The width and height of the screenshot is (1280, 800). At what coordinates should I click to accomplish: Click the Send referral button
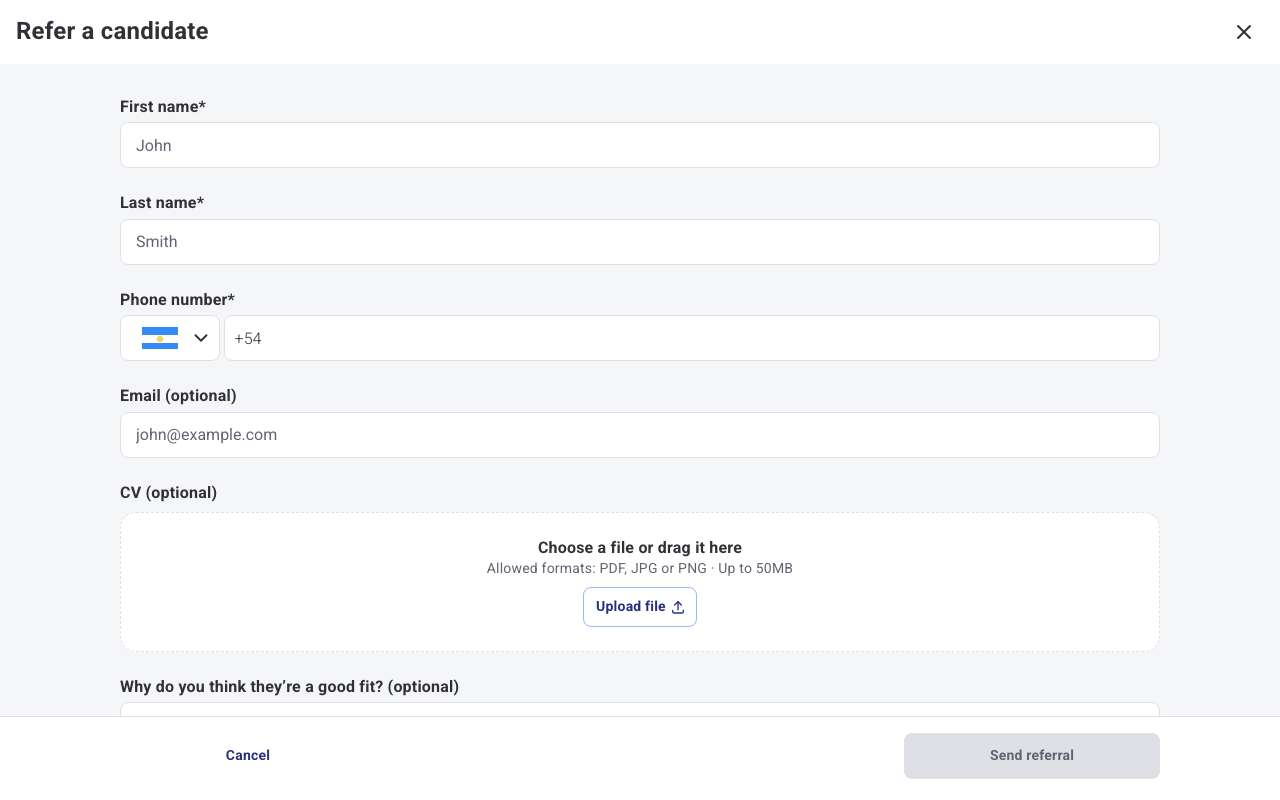(x=1032, y=756)
